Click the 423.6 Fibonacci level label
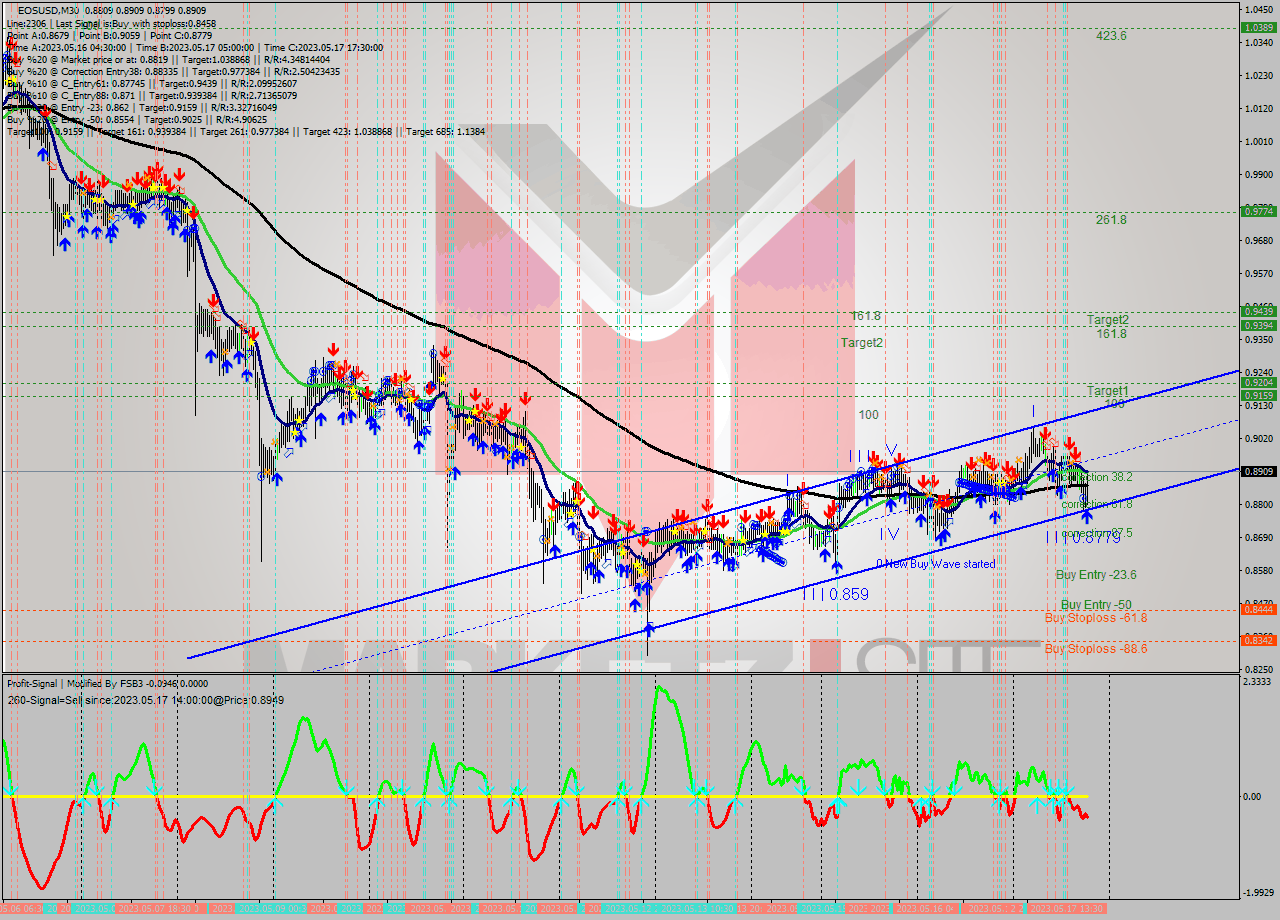Image resolution: width=1280 pixels, height=920 pixels. (1111, 36)
